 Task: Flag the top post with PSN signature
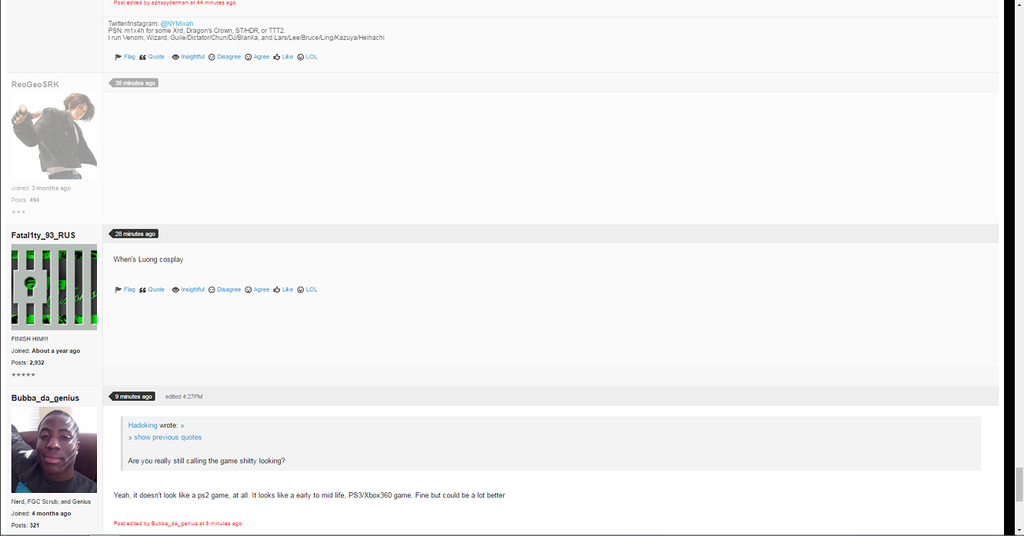125,57
